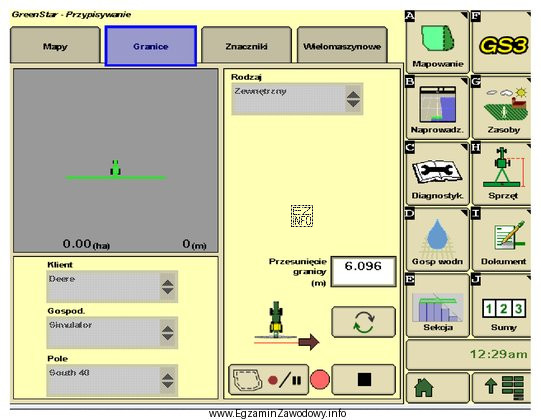Open Gospod. dropdown showing Simulator
541x420 pixels.
112,333
